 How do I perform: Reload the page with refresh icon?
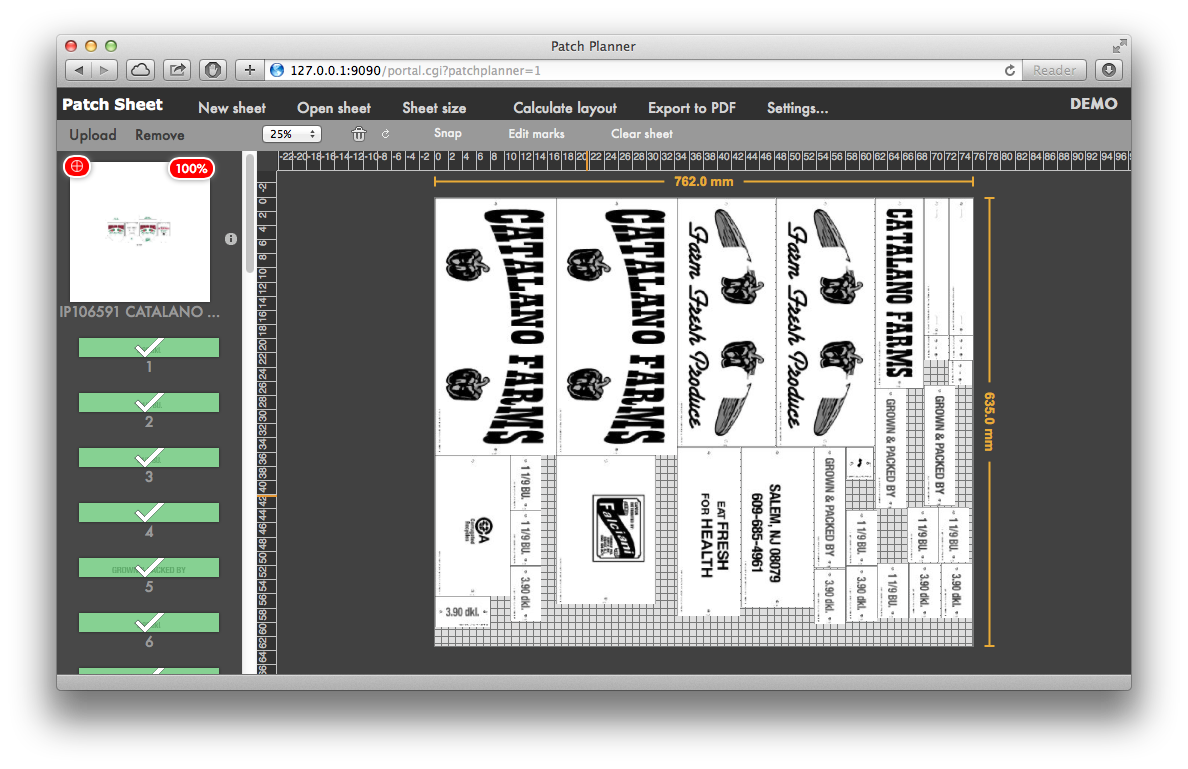point(1010,70)
